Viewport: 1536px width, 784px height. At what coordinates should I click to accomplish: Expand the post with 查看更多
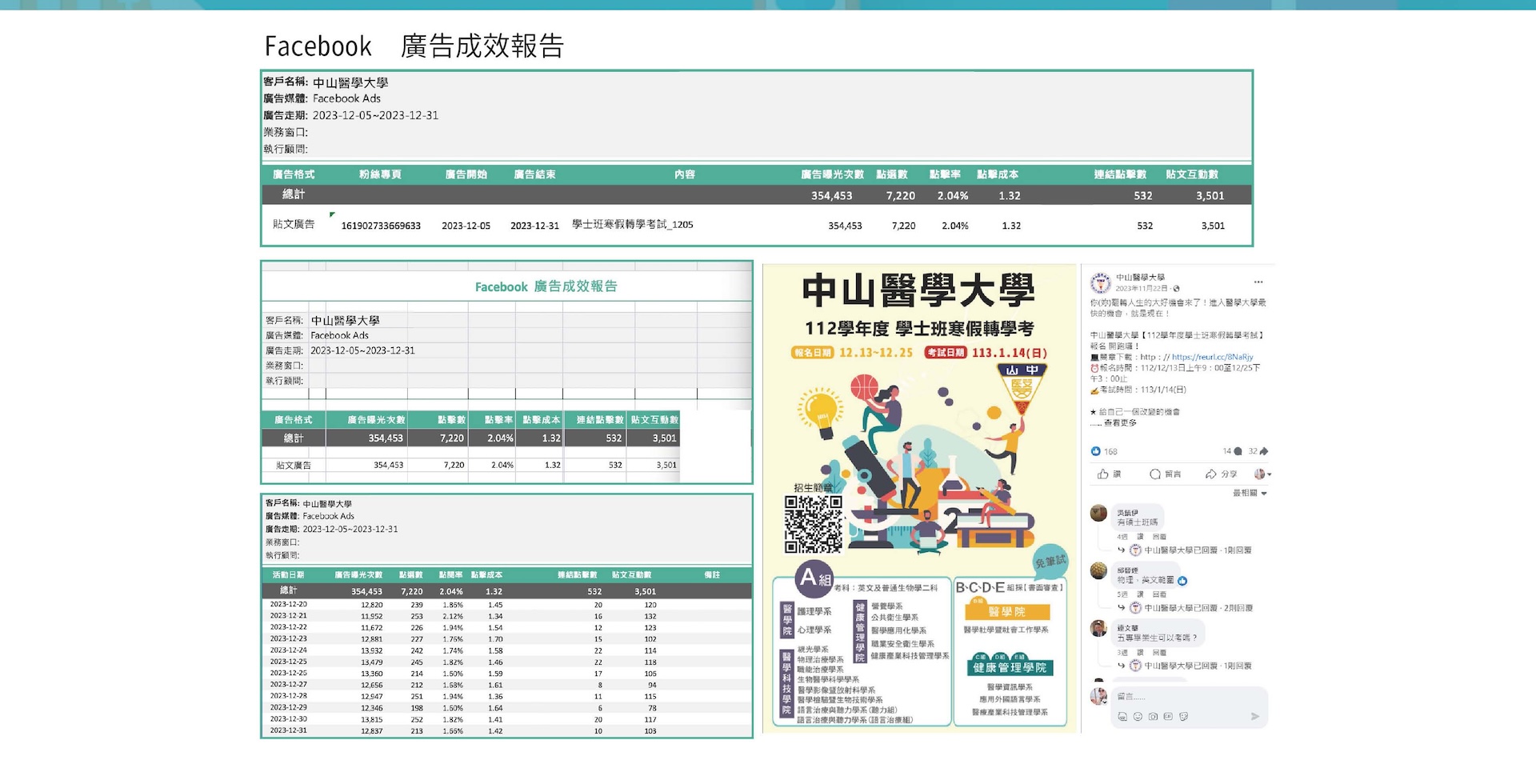1120,422
